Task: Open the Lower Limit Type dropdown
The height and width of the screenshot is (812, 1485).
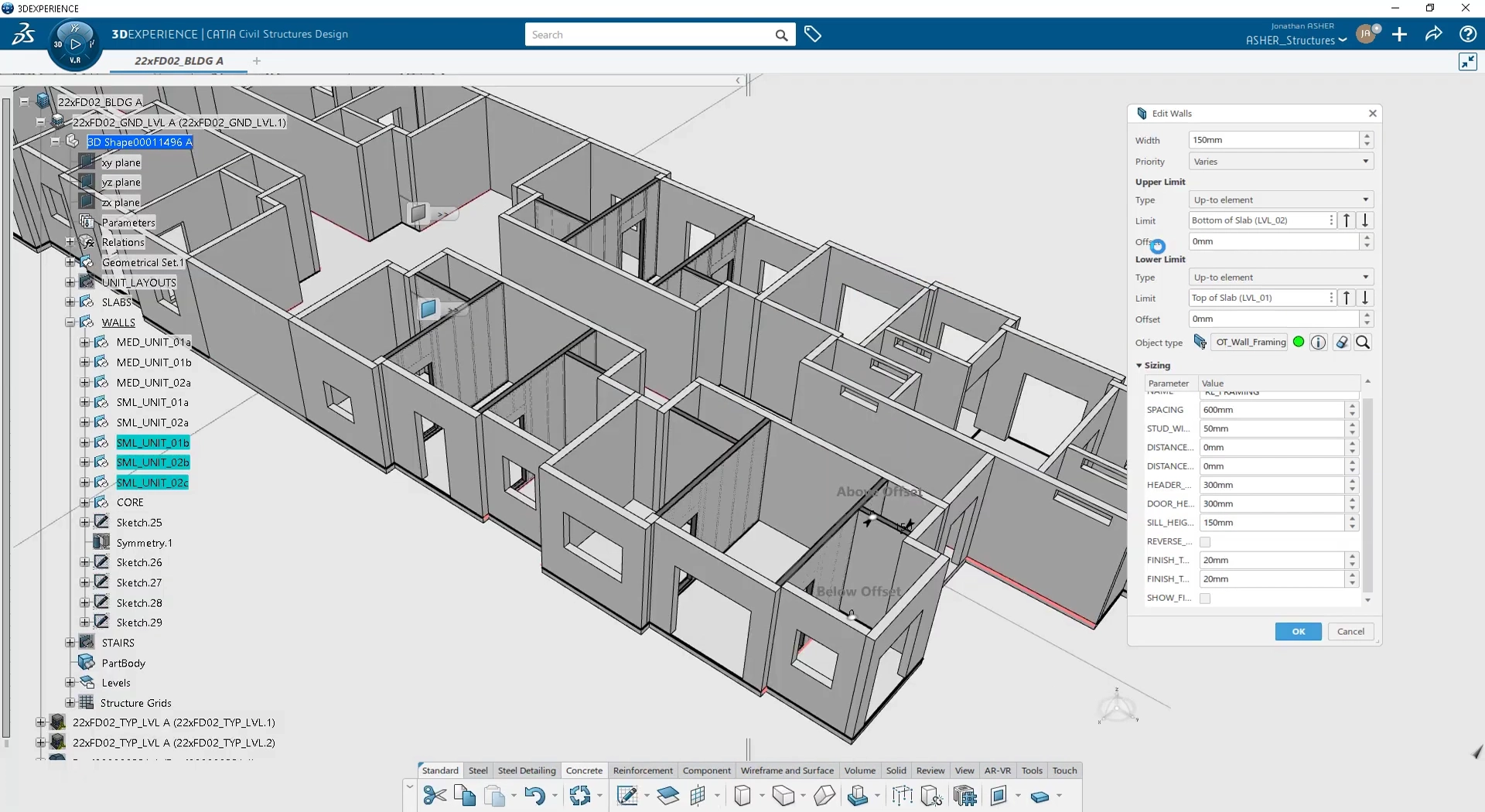Action: pos(1281,277)
